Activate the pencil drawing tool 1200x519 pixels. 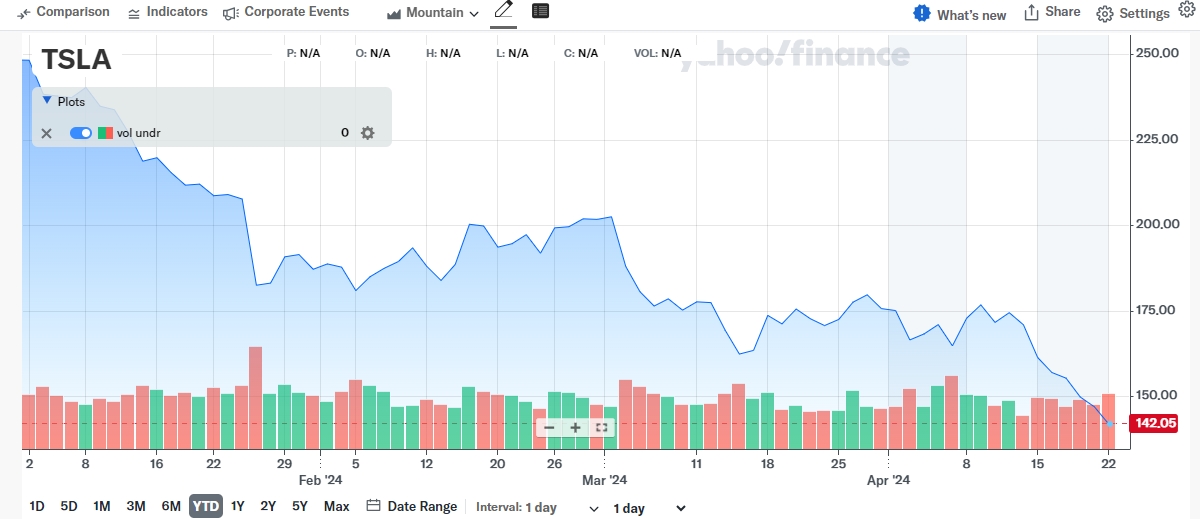pyautogui.click(x=503, y=12)
